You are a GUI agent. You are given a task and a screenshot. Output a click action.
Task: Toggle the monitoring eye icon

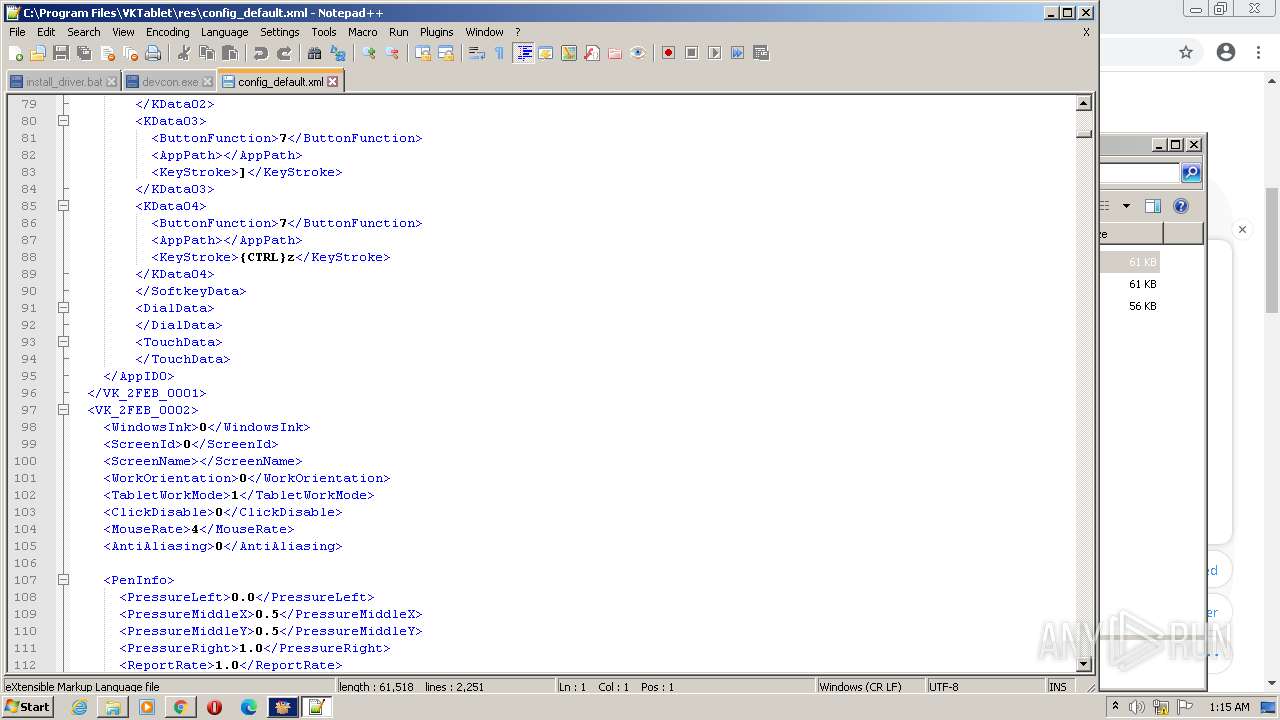point(638,53)
